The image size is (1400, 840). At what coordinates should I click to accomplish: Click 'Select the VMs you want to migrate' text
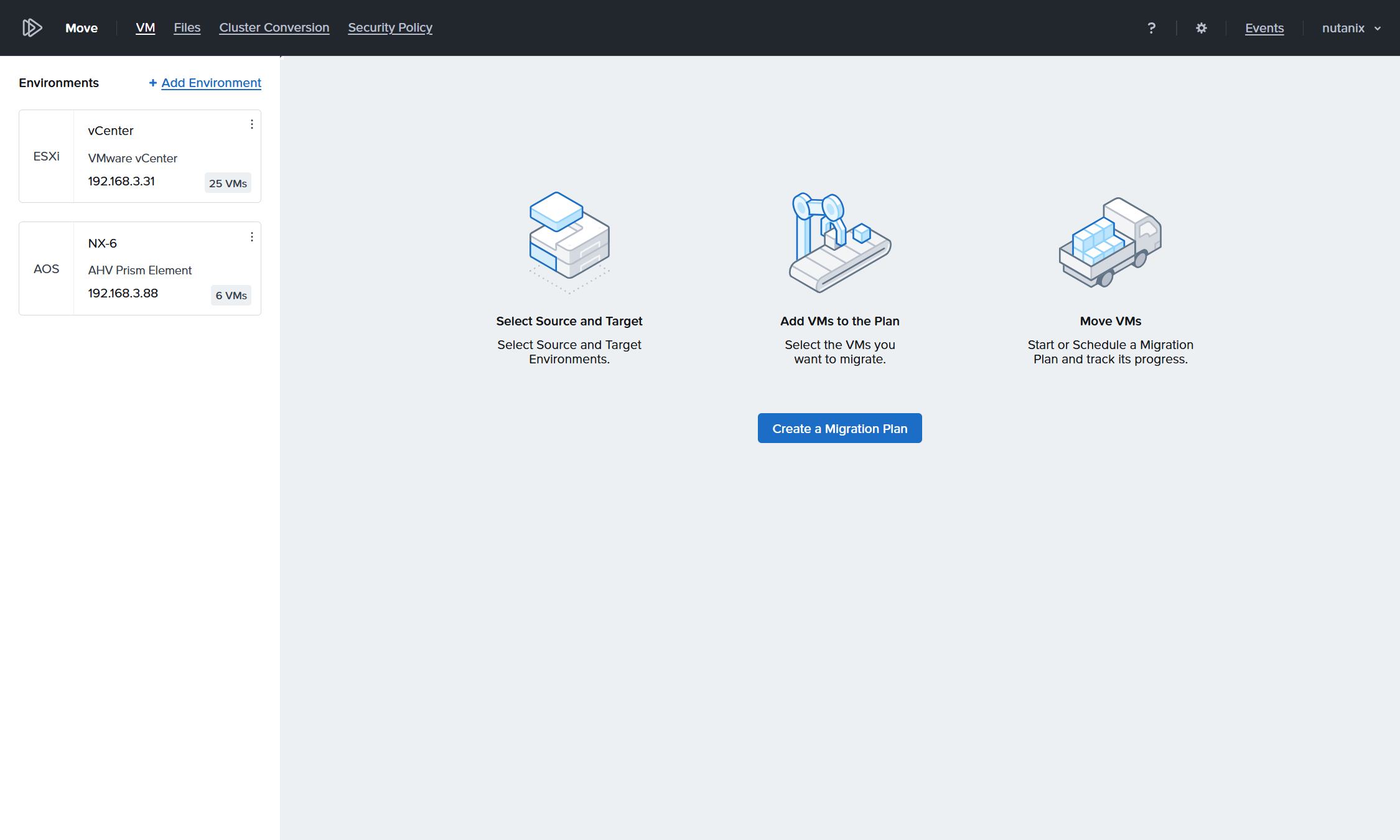pos(840,352)
